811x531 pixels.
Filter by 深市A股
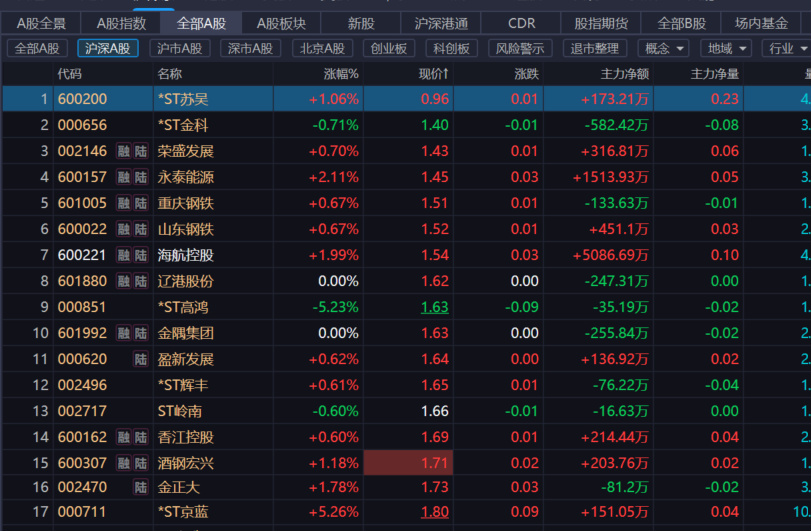click(250, 49)
